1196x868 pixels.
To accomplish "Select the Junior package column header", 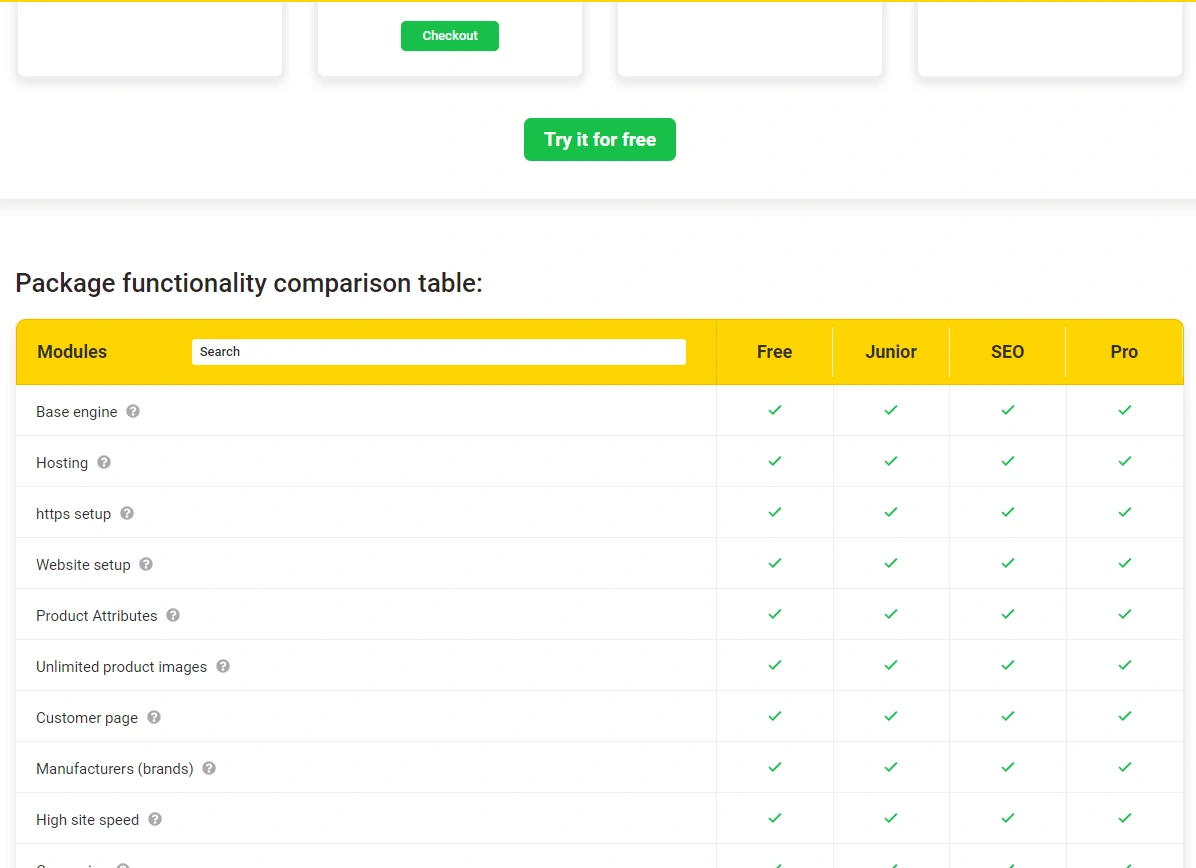I will click(891, 352).
